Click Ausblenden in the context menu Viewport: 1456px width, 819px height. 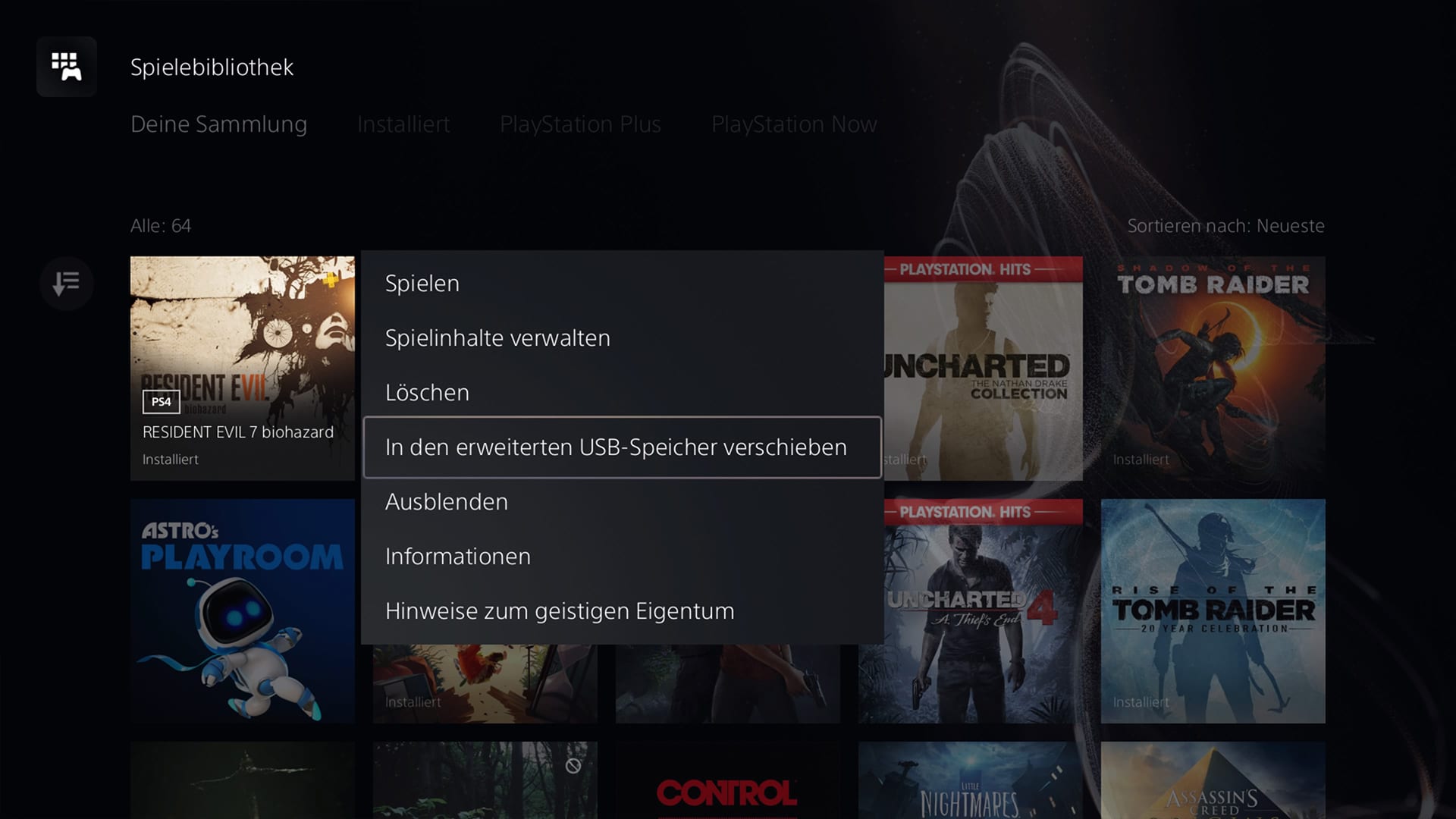coord(446,501)
